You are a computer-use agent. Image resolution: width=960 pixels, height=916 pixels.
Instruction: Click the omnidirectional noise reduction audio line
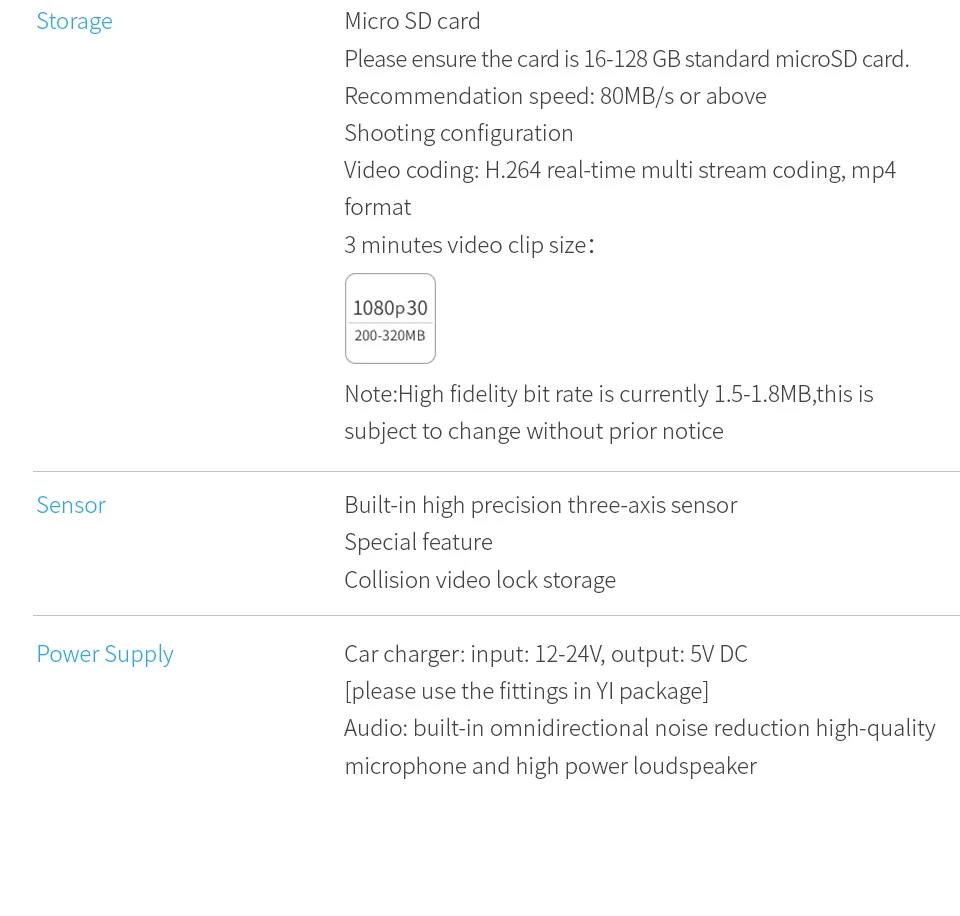639,728
